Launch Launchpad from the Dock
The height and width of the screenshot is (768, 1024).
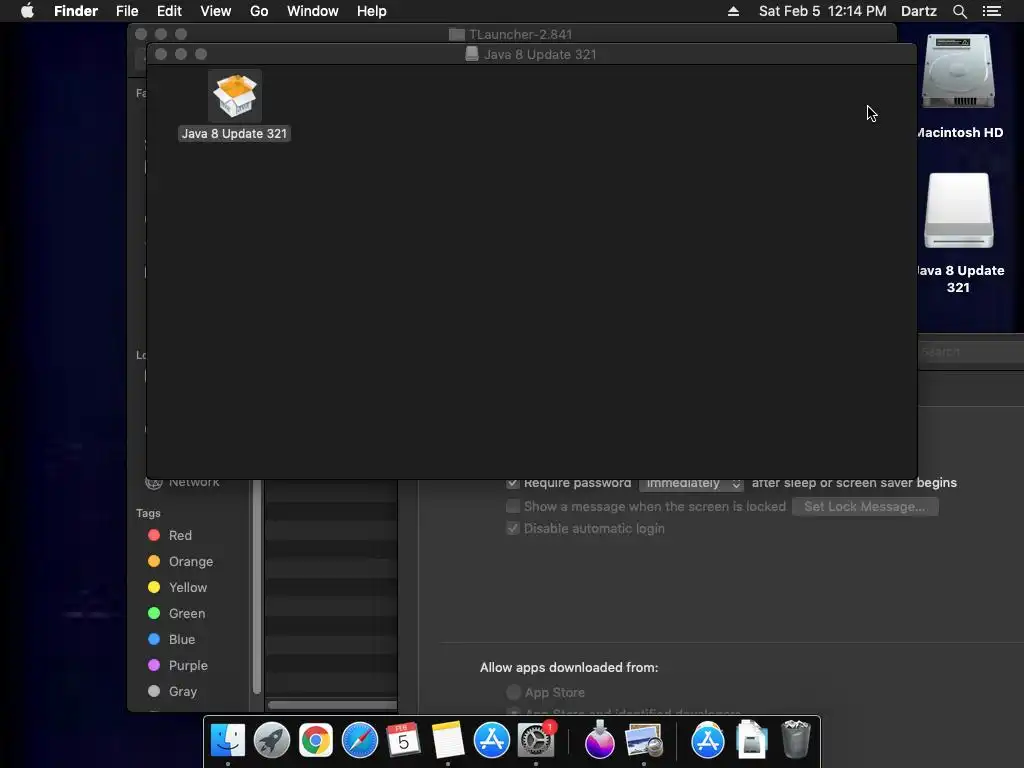point(272,740)
